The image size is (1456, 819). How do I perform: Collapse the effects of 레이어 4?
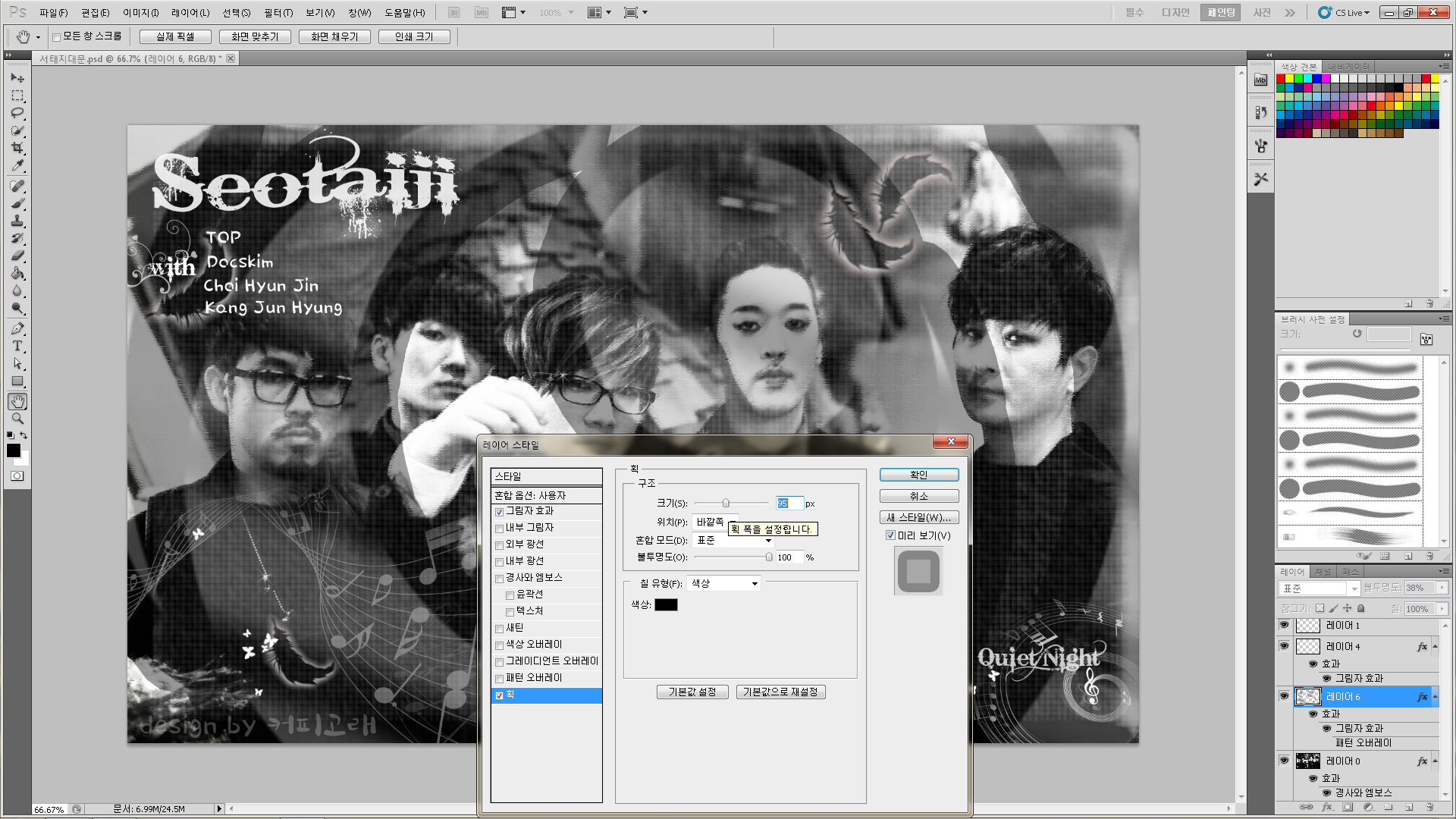pyautogui.click(x=1435, y=647)
